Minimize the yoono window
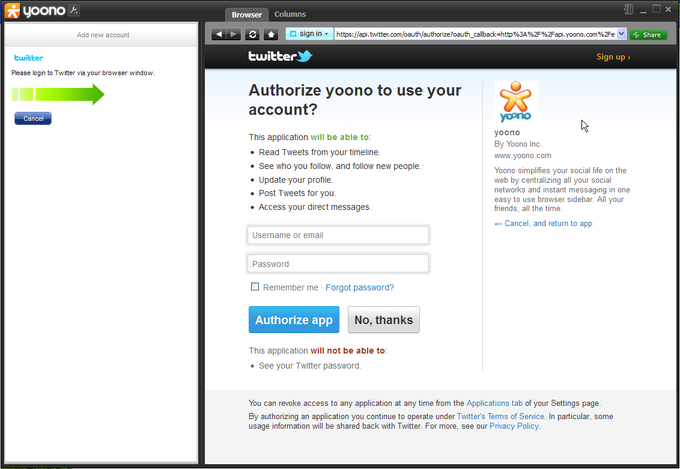 [643, 10]
